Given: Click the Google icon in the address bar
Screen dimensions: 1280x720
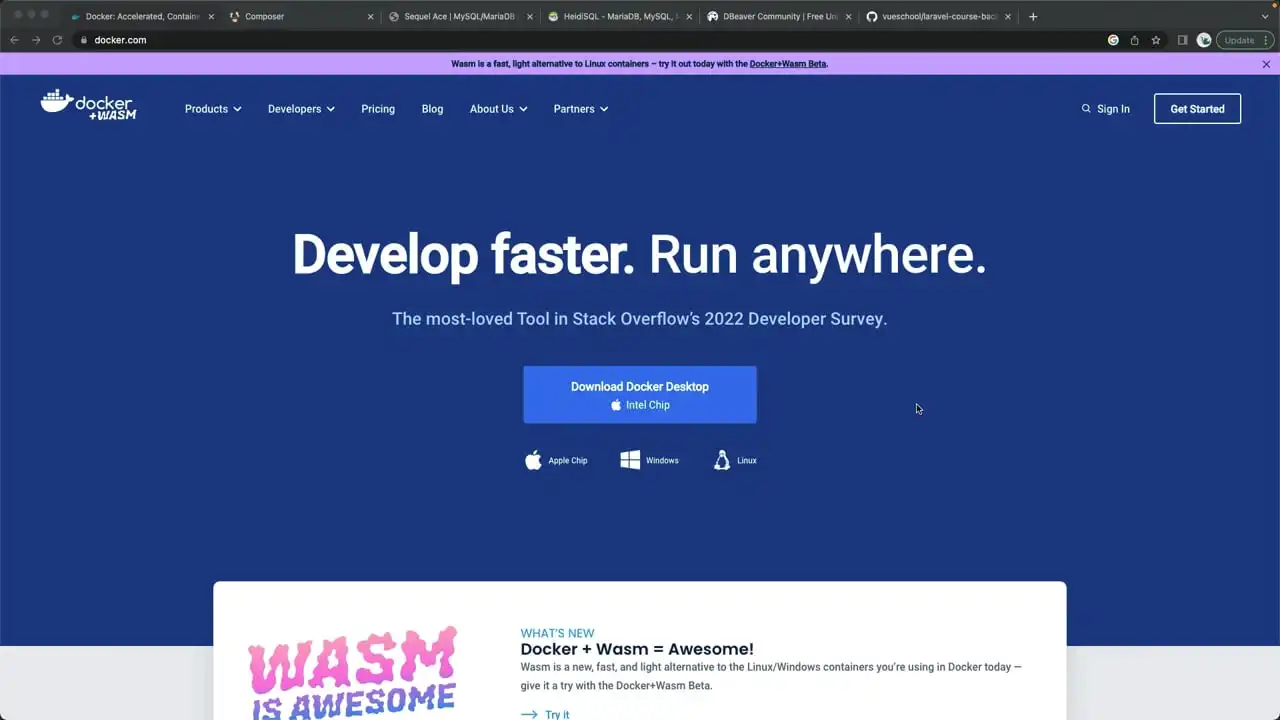Looking at the screenshot, I should (1113, 40).
